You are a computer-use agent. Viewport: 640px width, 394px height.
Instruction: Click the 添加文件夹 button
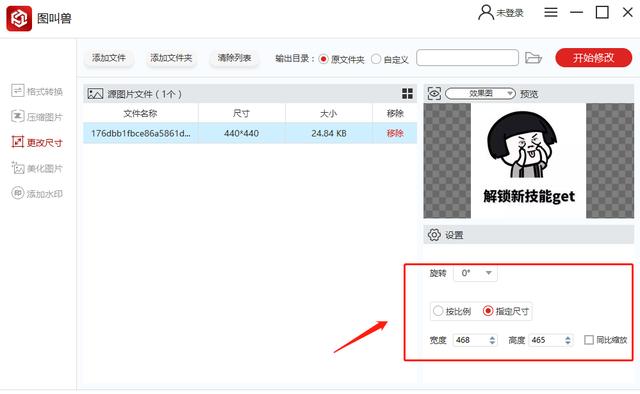point(171,58)
